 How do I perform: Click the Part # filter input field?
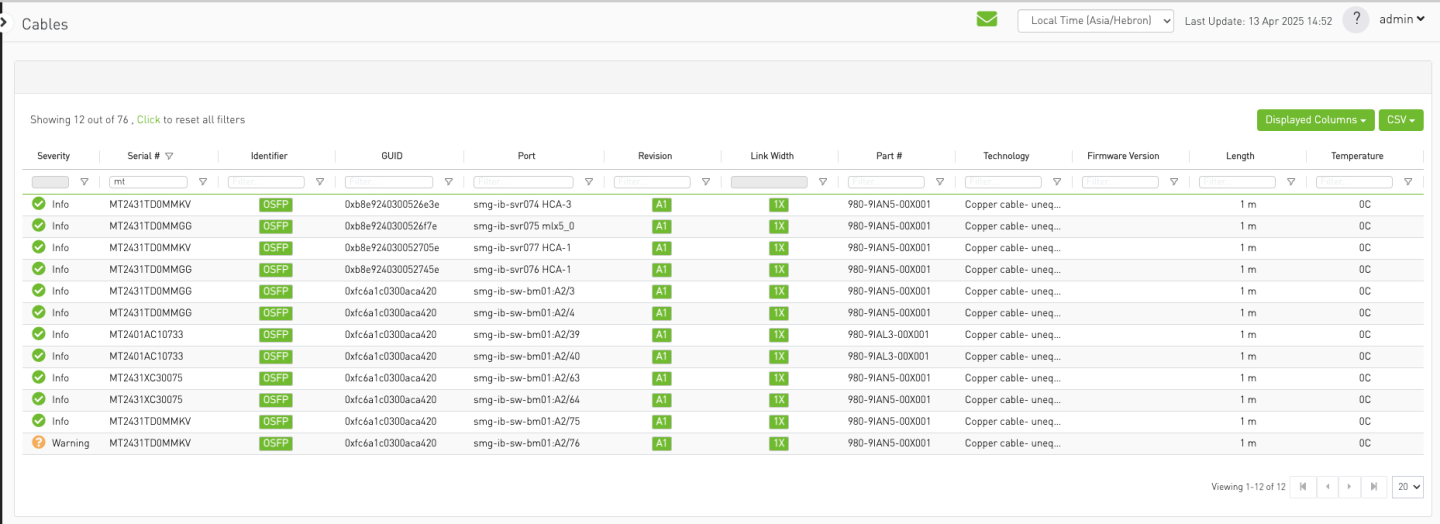click(x=885, y=182)
